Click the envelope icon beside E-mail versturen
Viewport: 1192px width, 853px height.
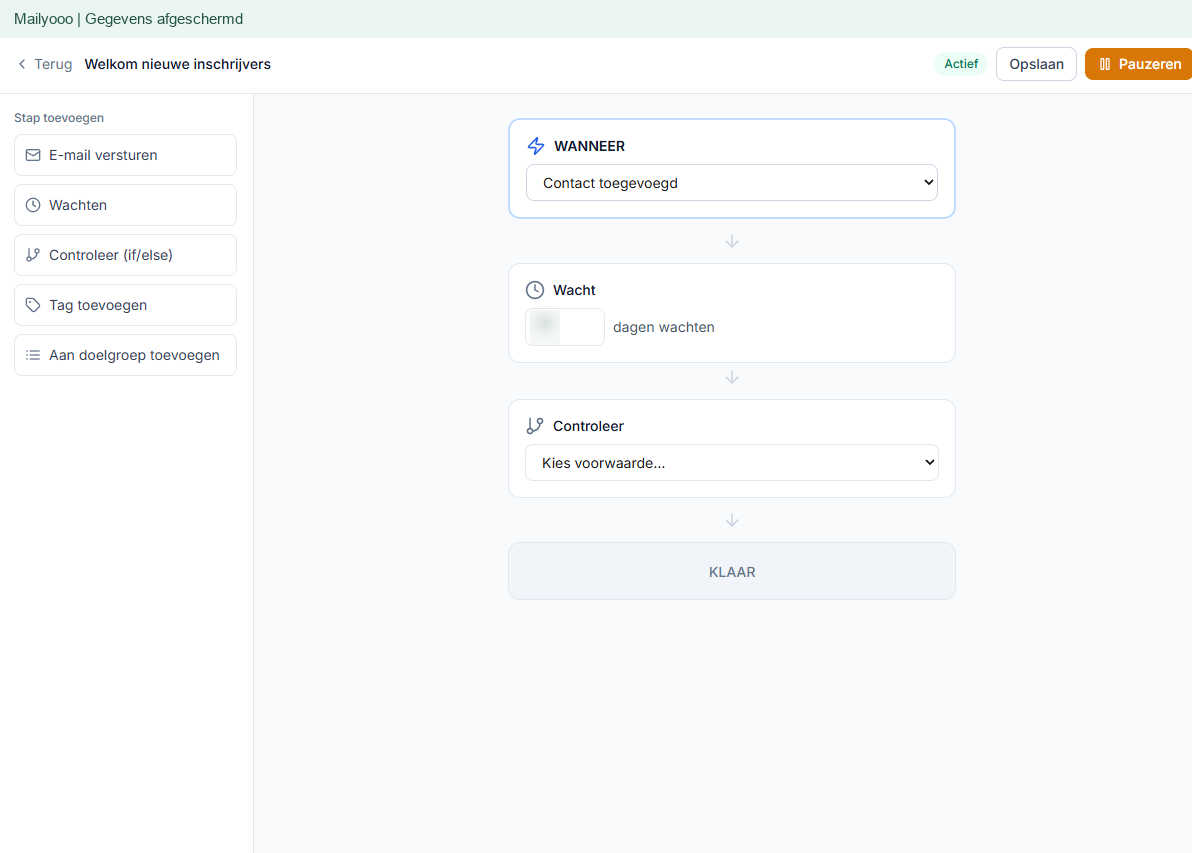pyautogui.click(x=33, y=155)
